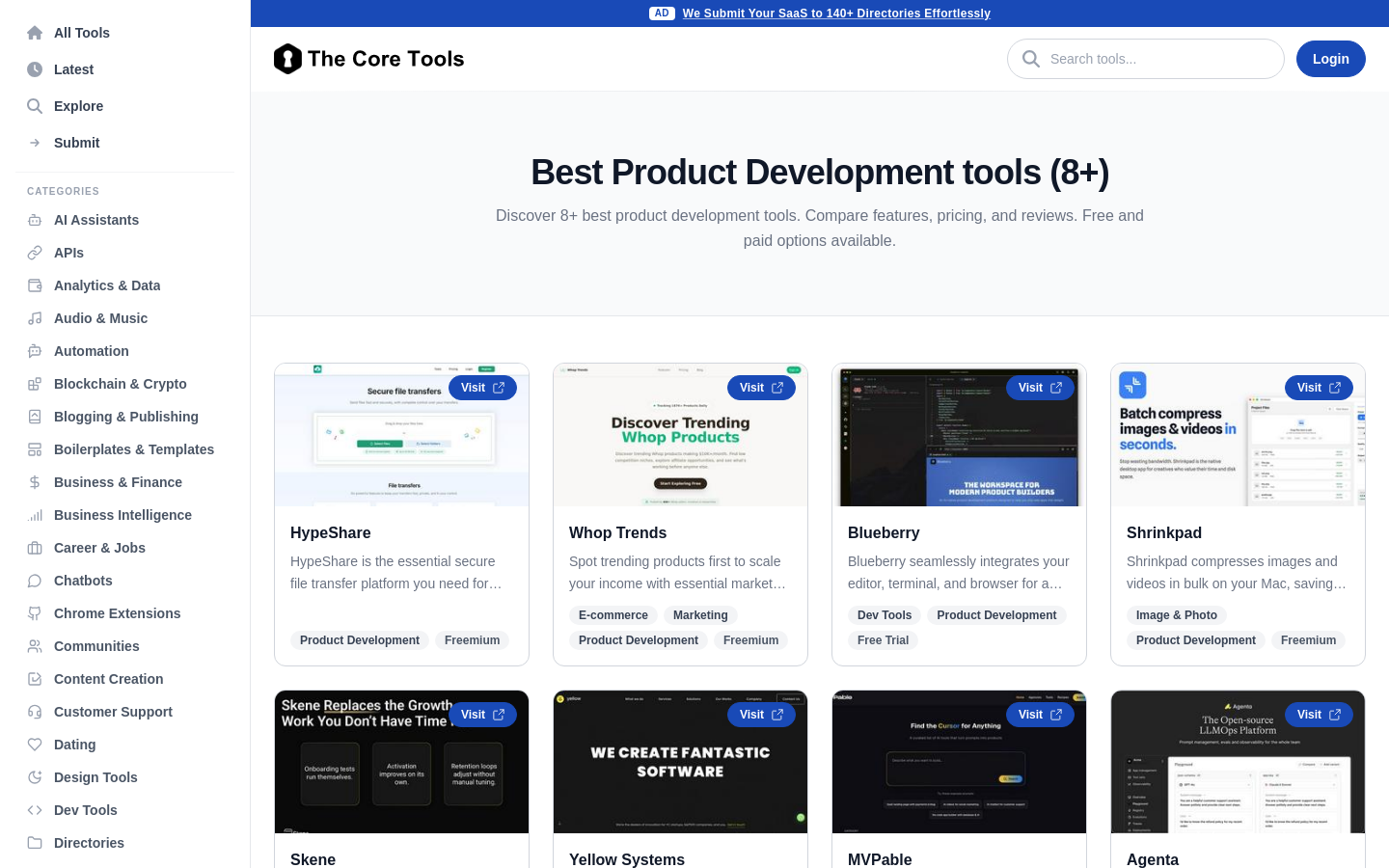
Task: Click the headset icon for Customer Support
Action: pyautogui.click(x=35, y=712)
